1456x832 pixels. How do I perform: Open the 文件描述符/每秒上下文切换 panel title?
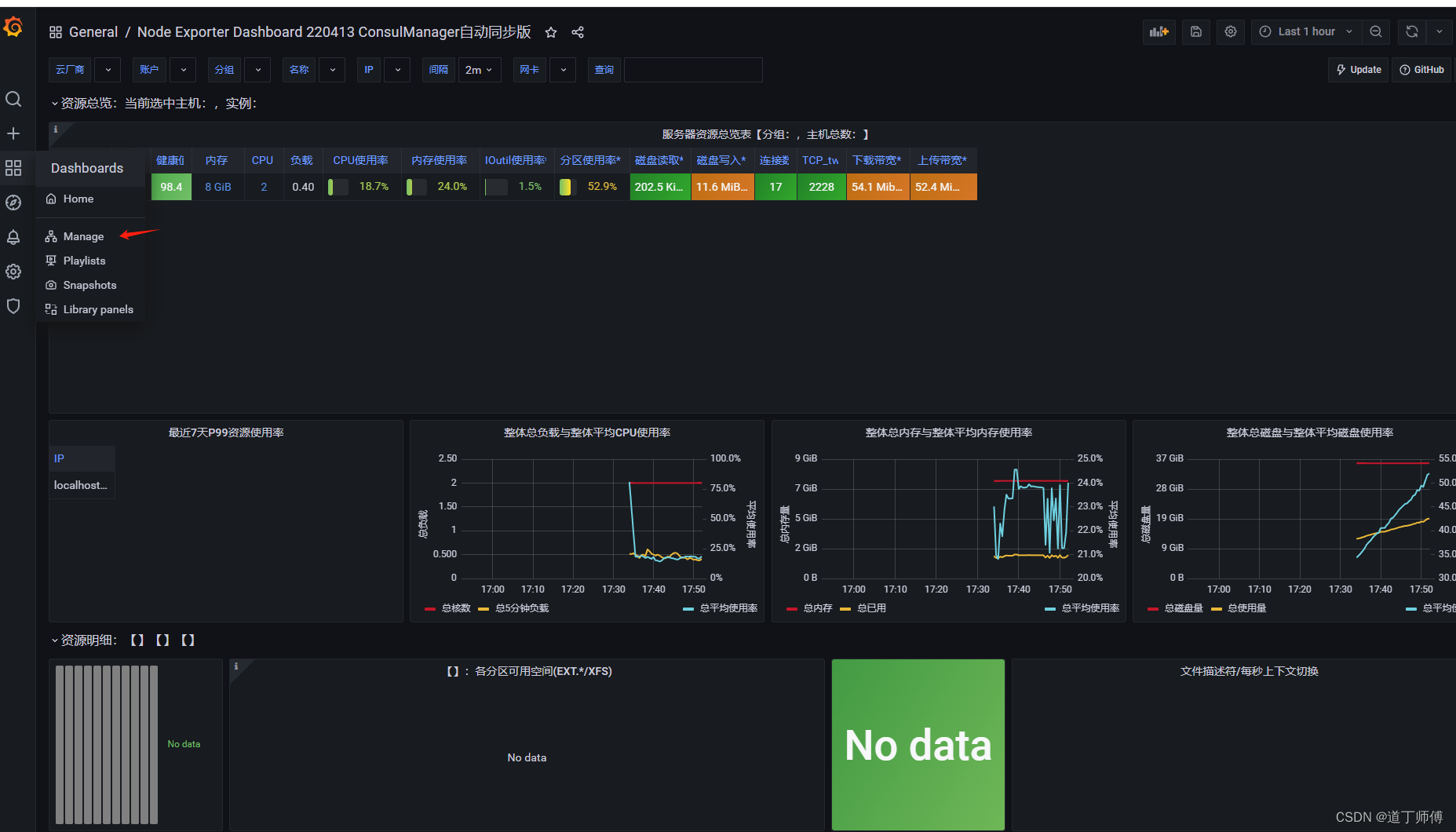[x=1249, y=672]
